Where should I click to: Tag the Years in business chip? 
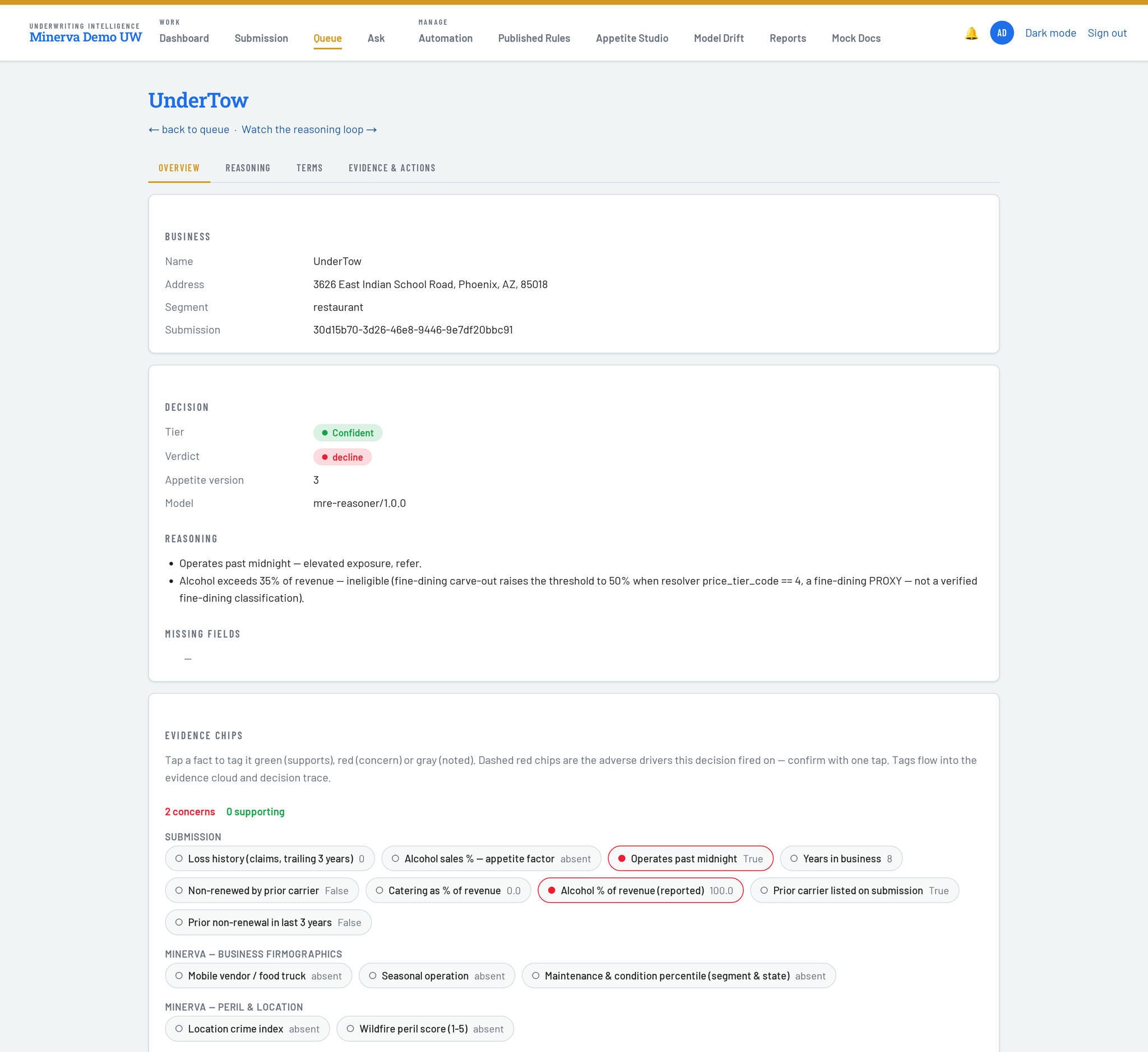coord(840,859)
